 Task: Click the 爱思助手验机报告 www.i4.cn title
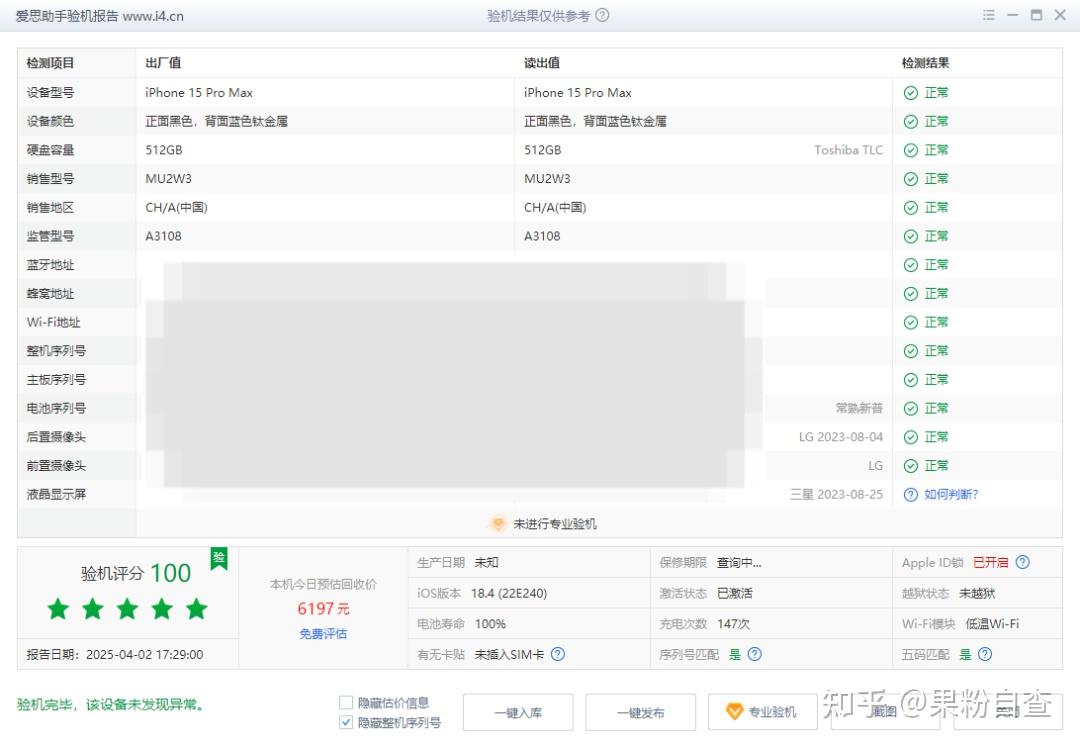99,16
